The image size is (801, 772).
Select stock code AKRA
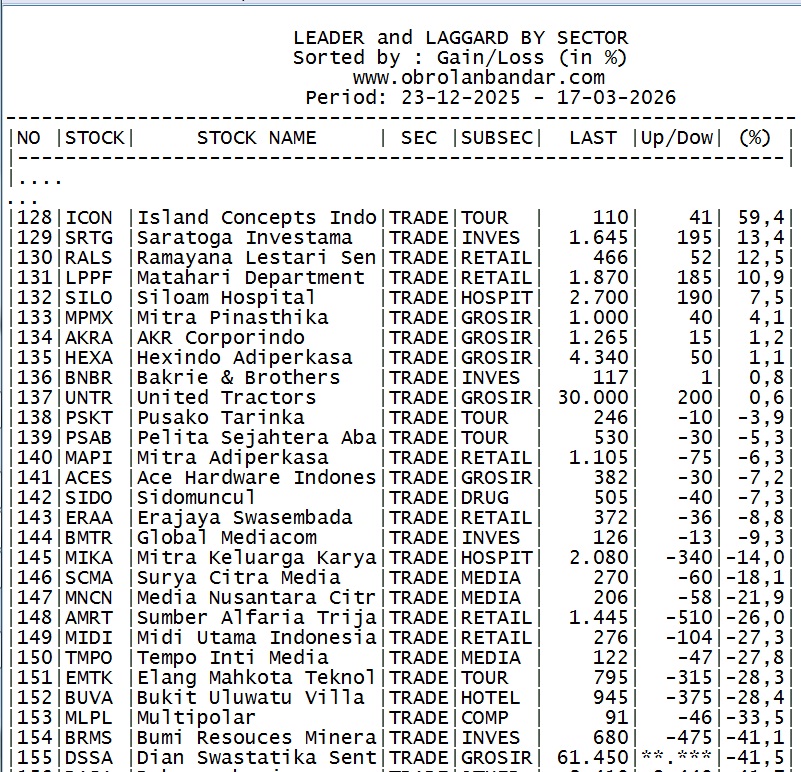click(x=88, y=338)
